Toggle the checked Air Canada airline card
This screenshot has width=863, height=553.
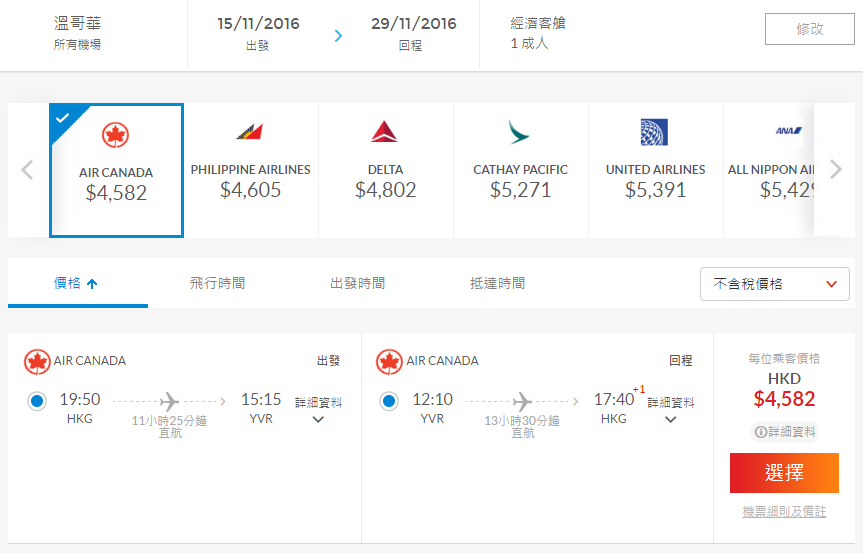tap(116, 170)
